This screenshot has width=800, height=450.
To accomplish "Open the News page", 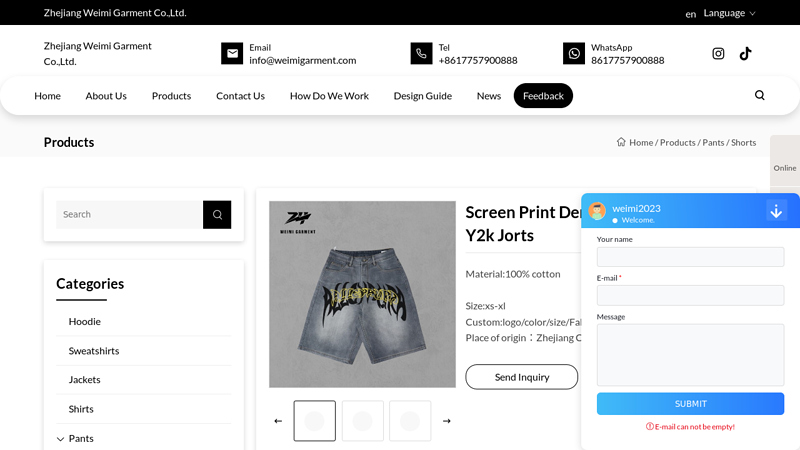I will tap(489, 96).
